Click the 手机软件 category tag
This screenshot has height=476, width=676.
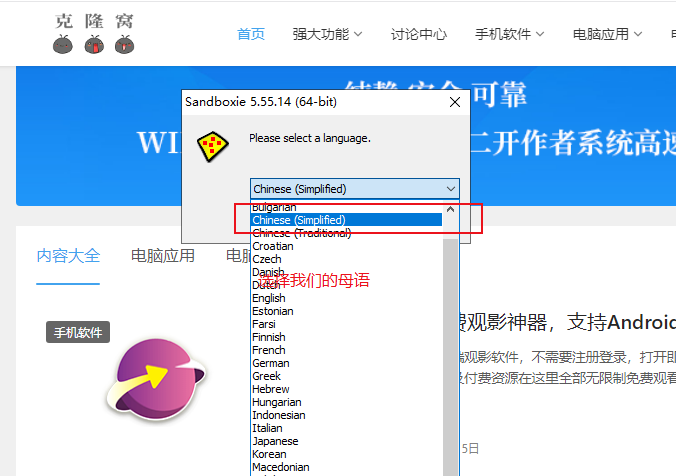click(x=78, y=332)
